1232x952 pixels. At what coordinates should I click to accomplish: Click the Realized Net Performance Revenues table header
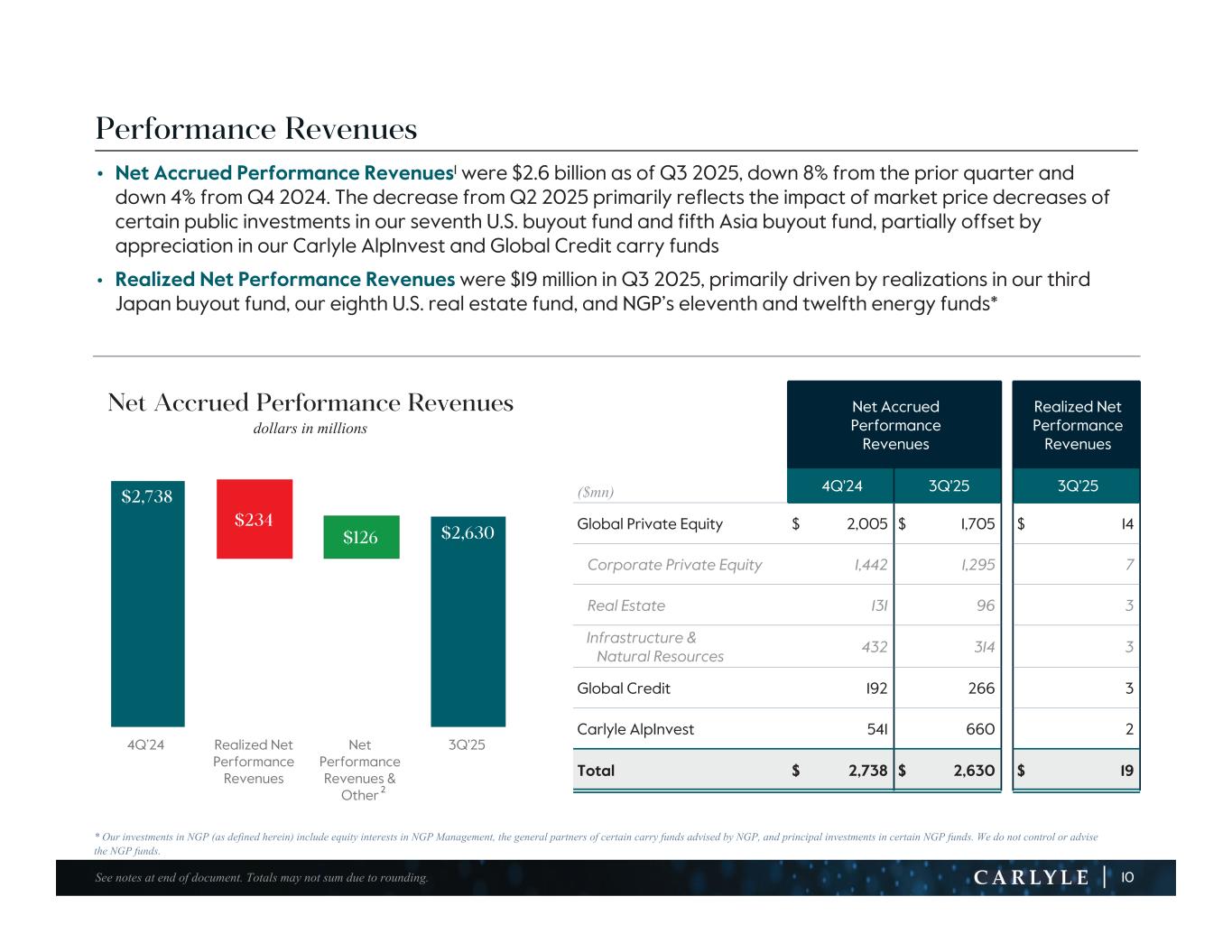click(1077, 425)
